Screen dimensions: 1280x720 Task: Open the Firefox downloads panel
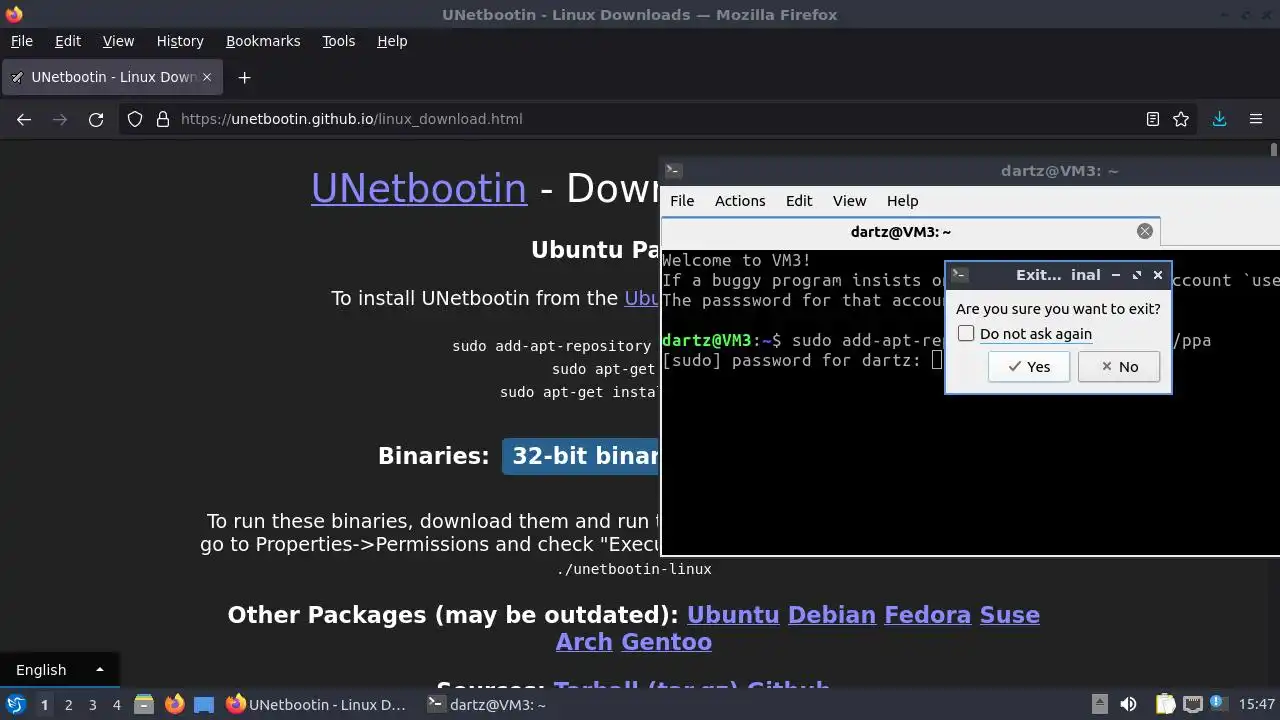(x=1219, y=119)
